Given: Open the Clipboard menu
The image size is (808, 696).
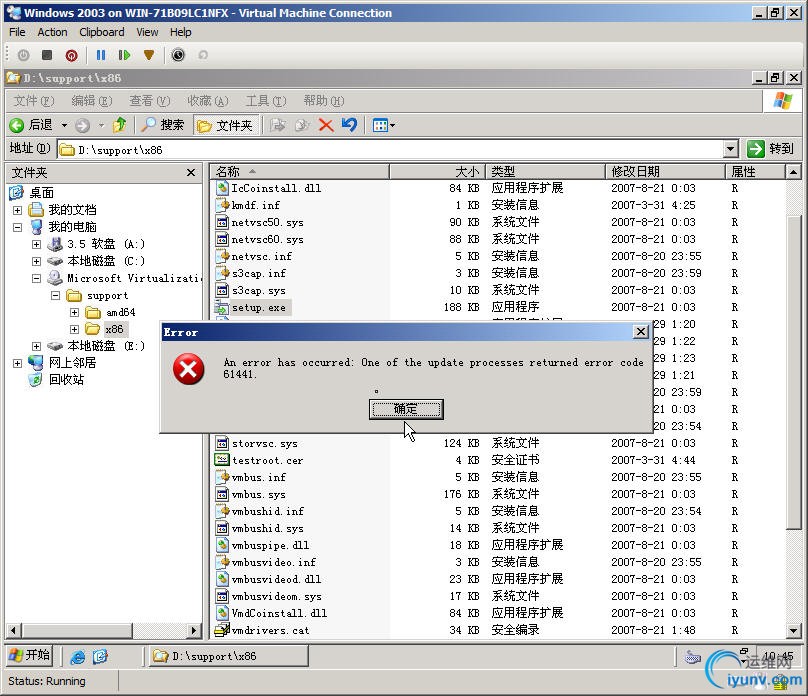Looking at the screenshot, I should 102,32.
